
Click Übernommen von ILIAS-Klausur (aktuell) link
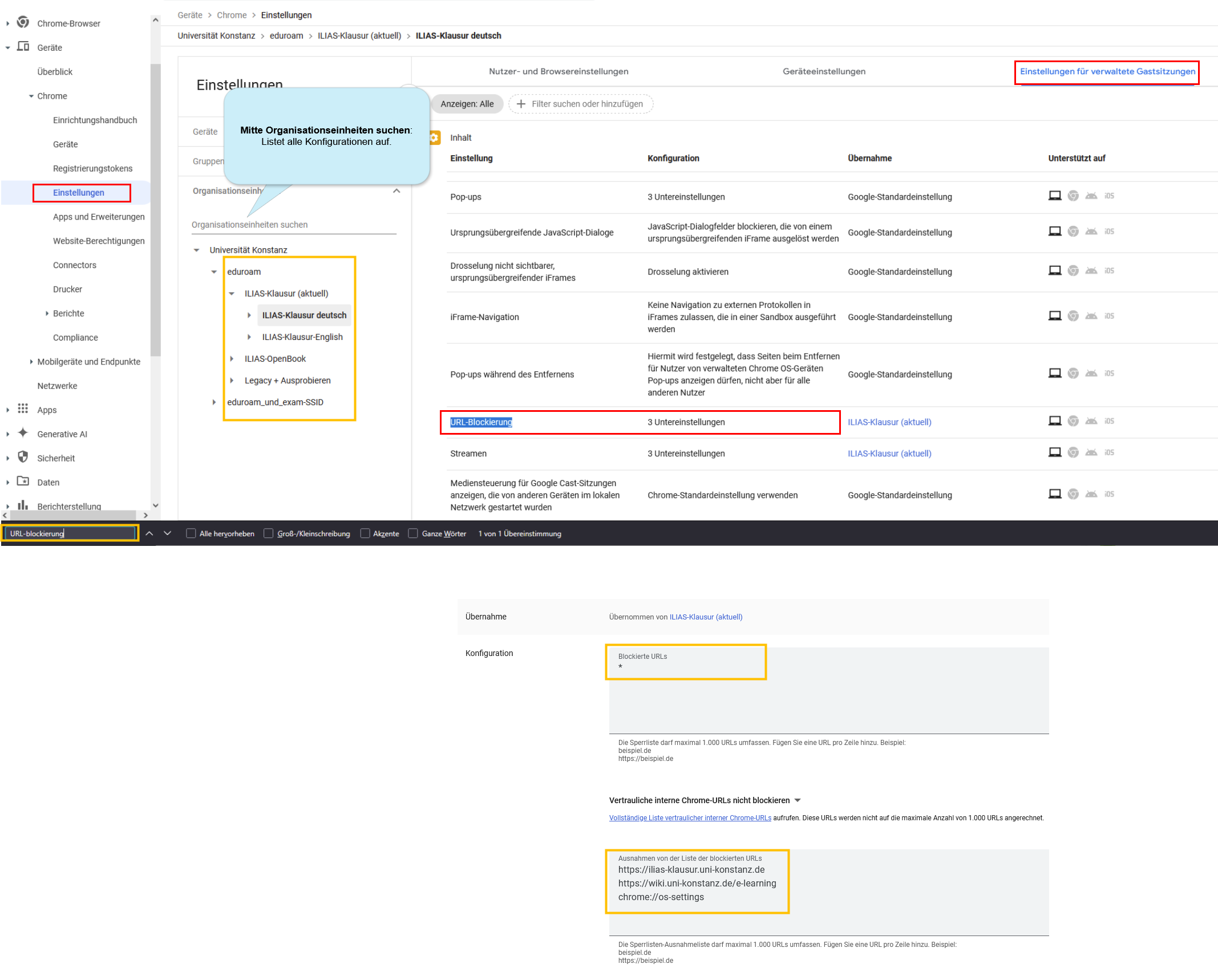coord(706,617)
